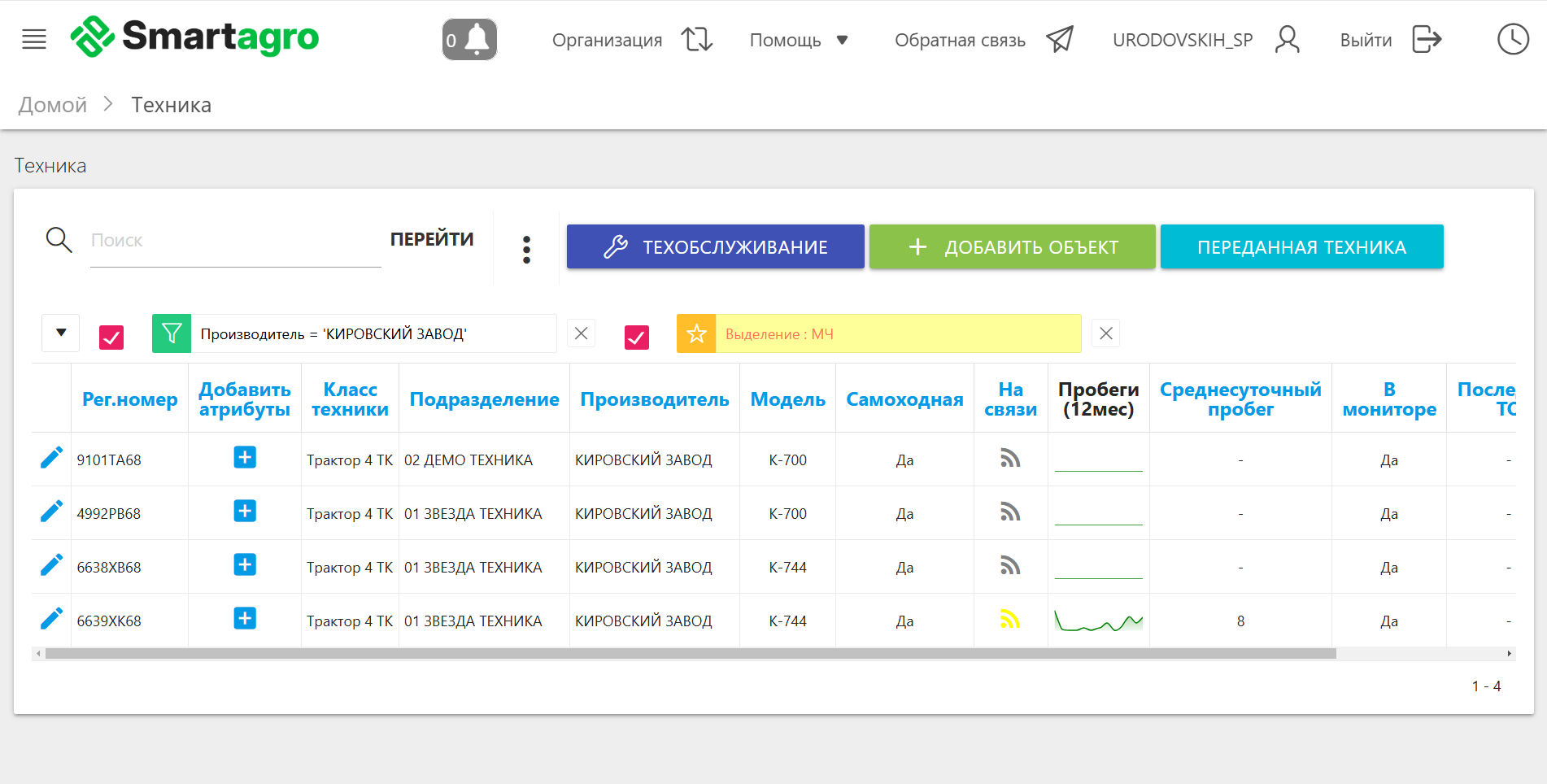Expand the filter dropdown arrow
Screen dimensions: 1547x784
click(x=61, y=333)
